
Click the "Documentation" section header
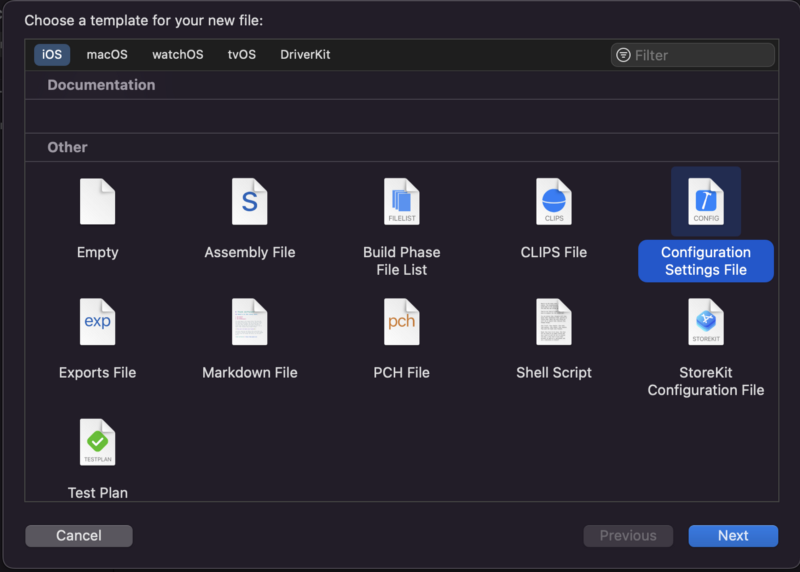coord(101,85)
